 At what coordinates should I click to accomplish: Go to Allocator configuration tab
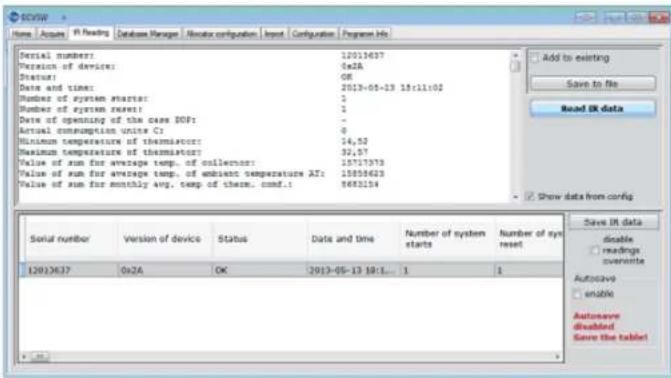click(222, 34)
